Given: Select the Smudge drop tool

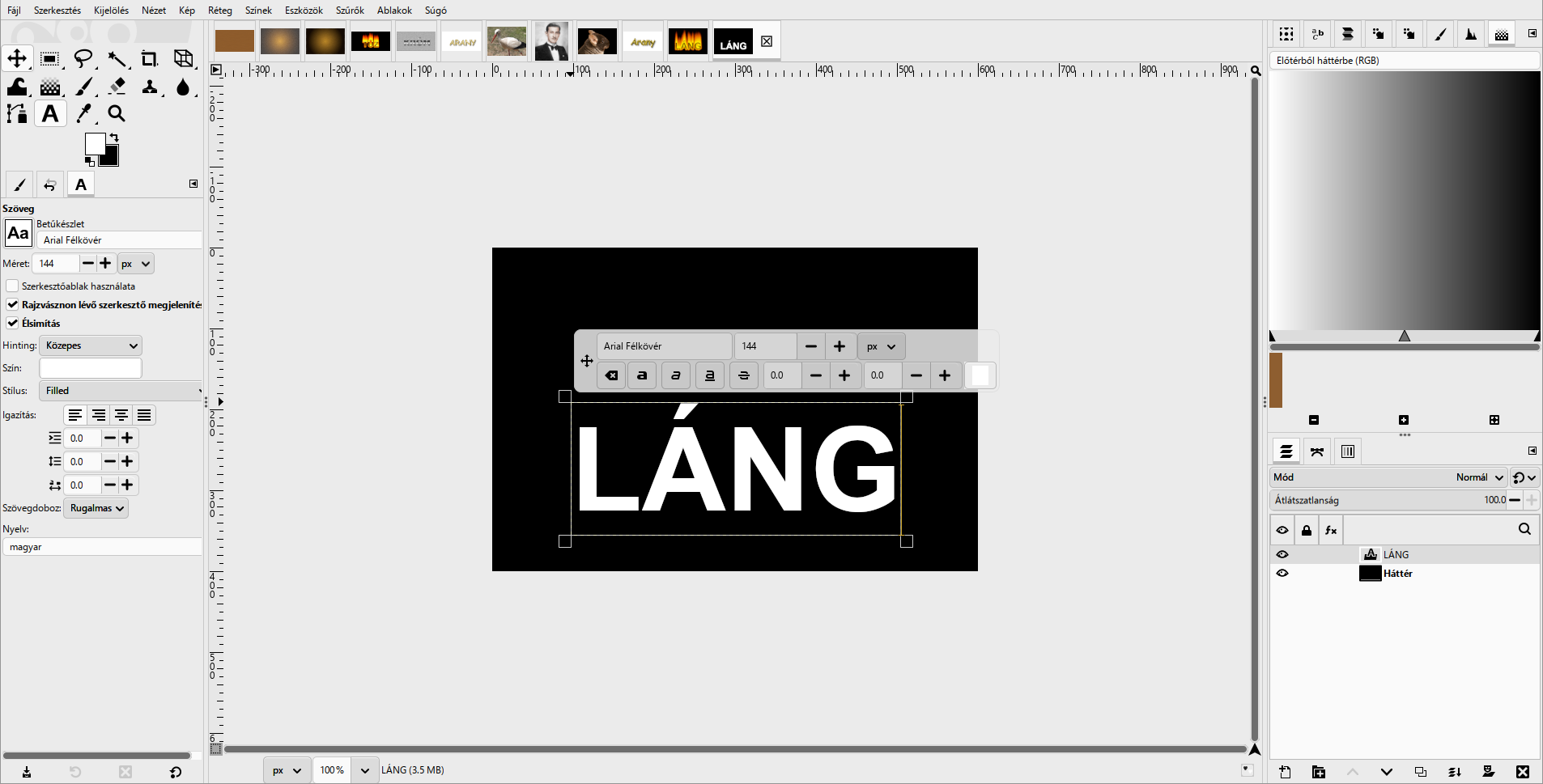Looking at the screenshot, I should point(184,86).
